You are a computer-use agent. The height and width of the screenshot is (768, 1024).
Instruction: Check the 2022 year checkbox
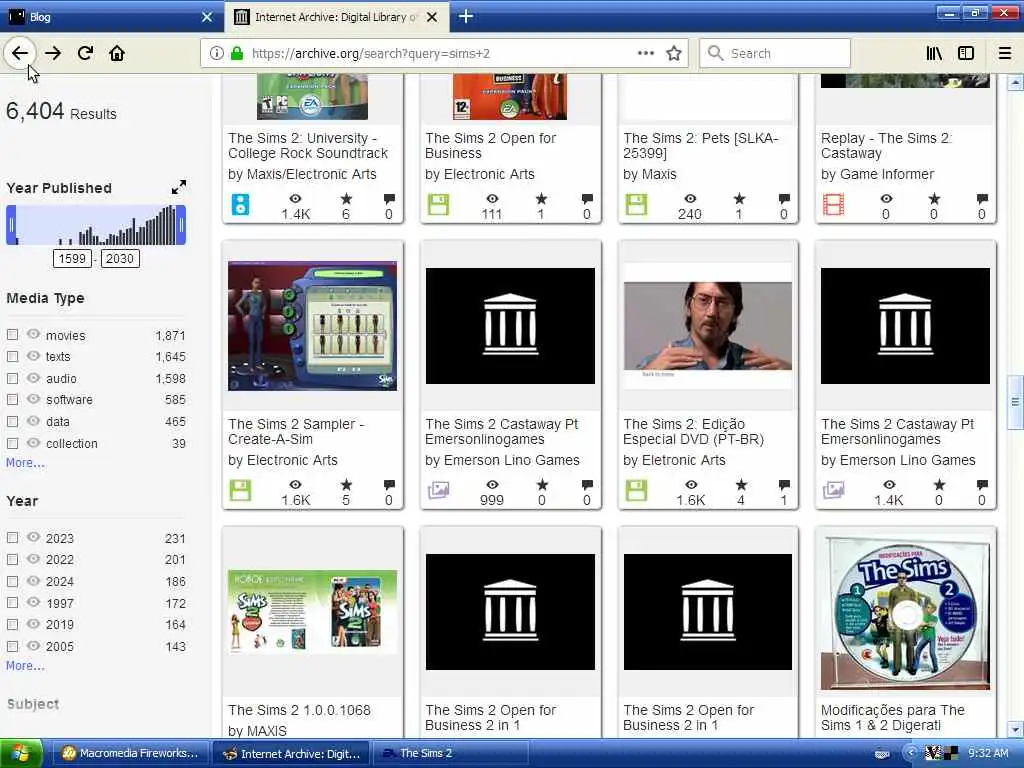(12, 560)
